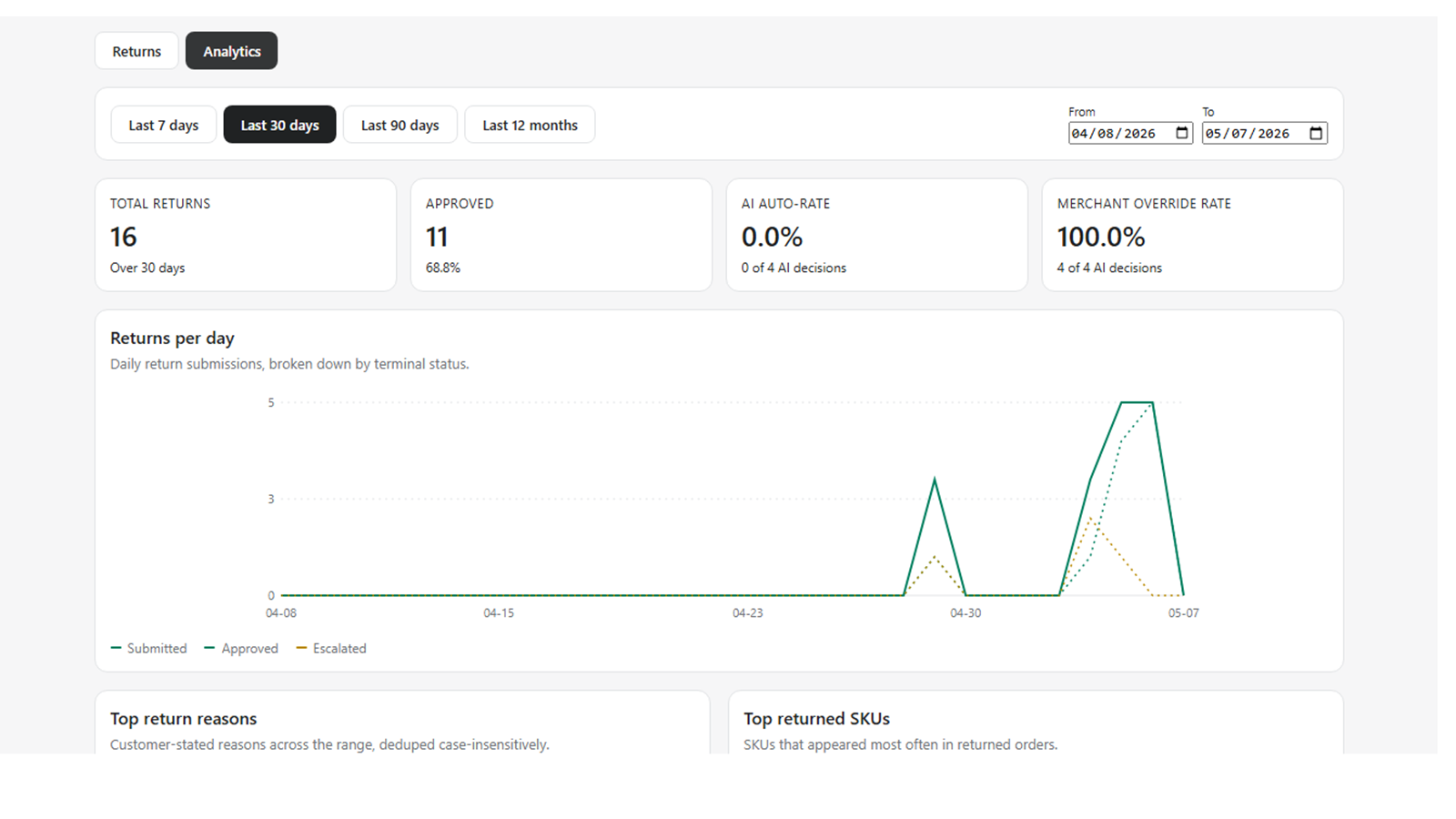Screen dimensions: 1456x819
Task: Open the Approved stat card showing 11
Action: [x=561, y=235]
